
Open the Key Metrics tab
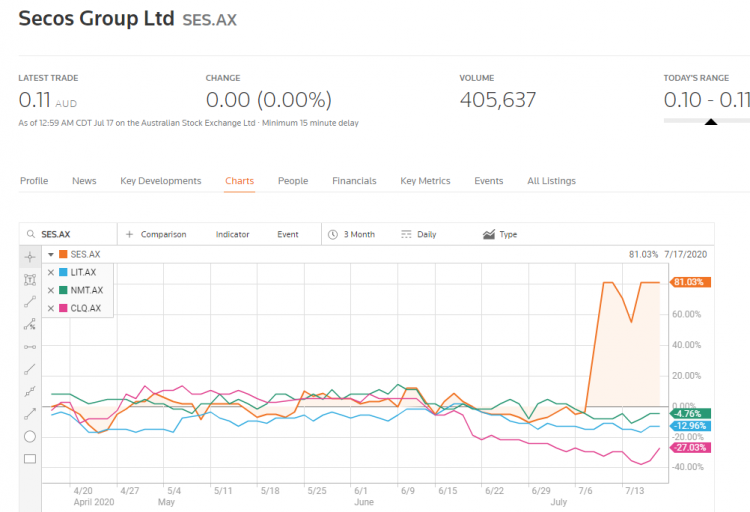425,181
